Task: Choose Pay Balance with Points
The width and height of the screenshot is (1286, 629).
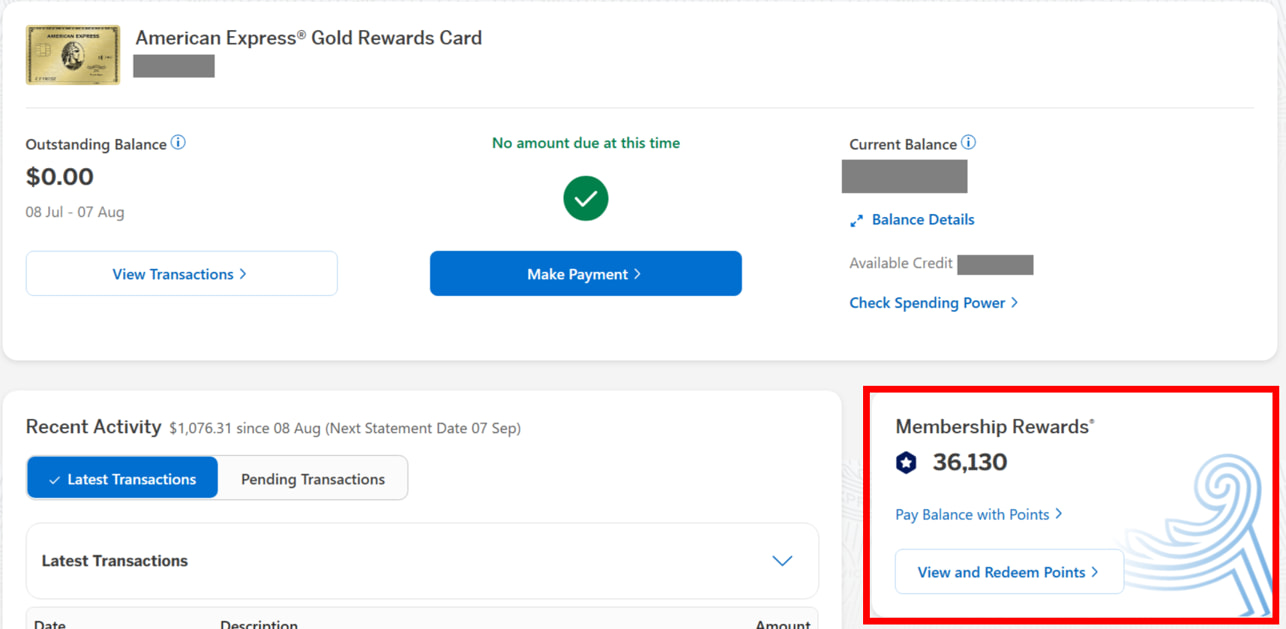Action: click(x=978, y=514)
